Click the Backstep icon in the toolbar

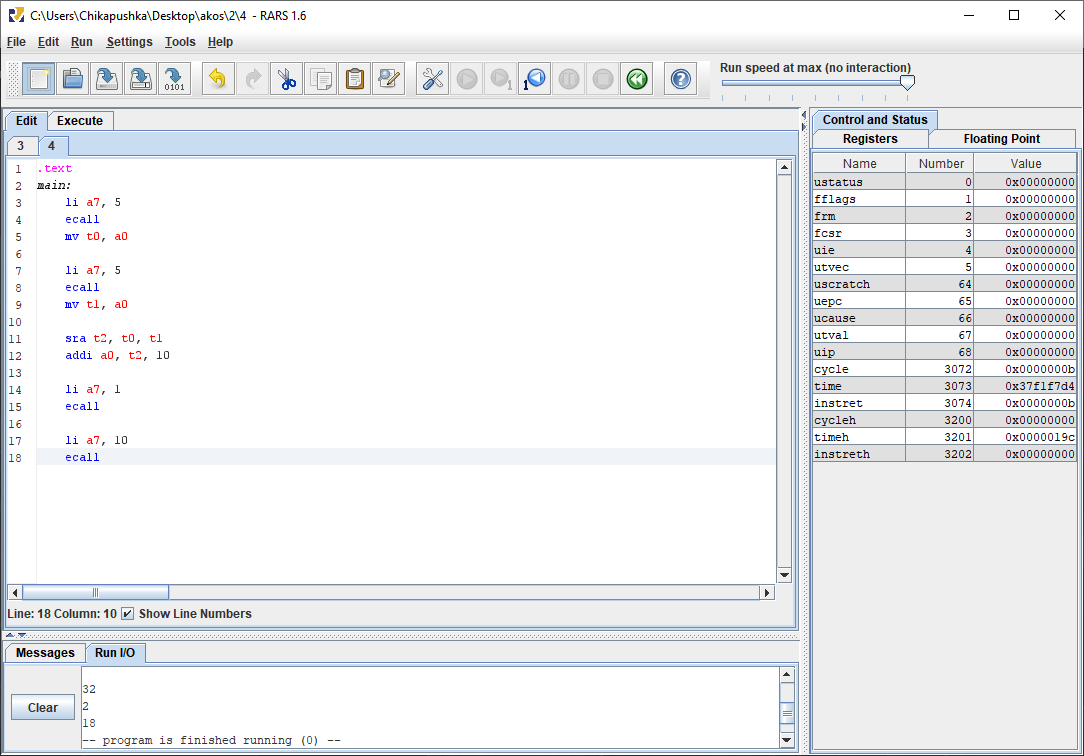[x=535, y=79]
